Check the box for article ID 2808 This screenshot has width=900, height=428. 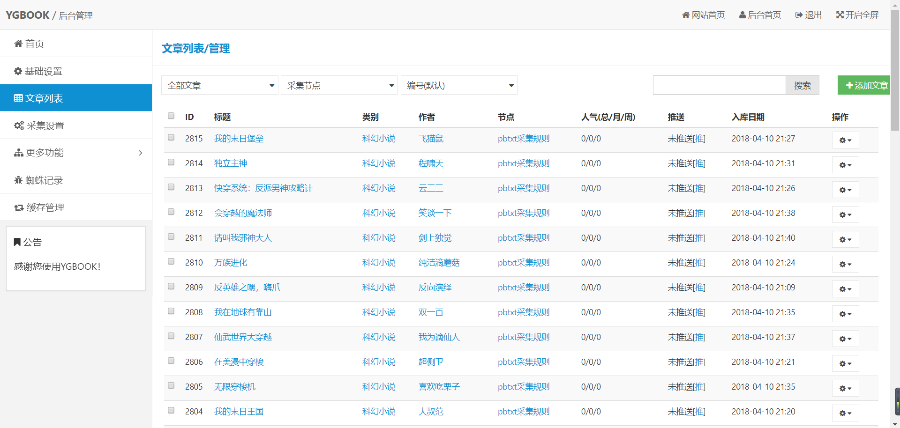171,311
